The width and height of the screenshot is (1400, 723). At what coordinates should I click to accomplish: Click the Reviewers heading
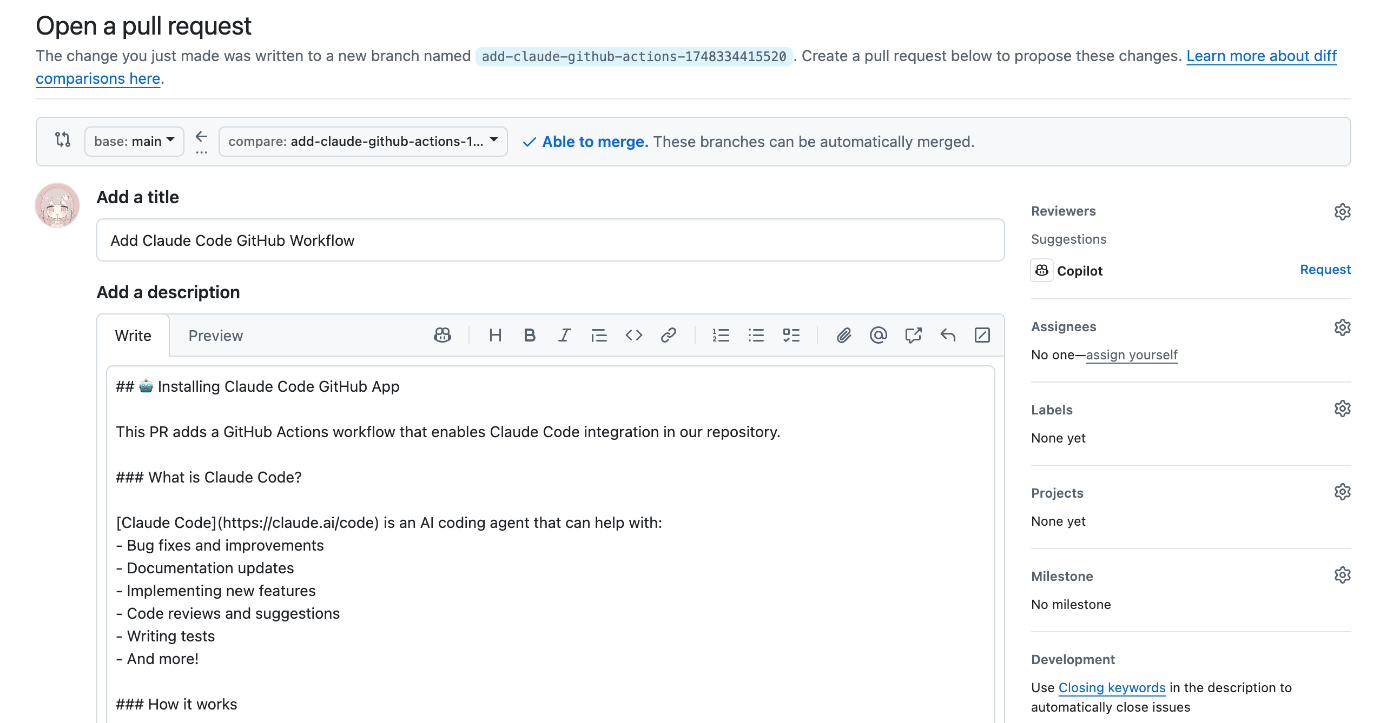[x=1063, y=211]
